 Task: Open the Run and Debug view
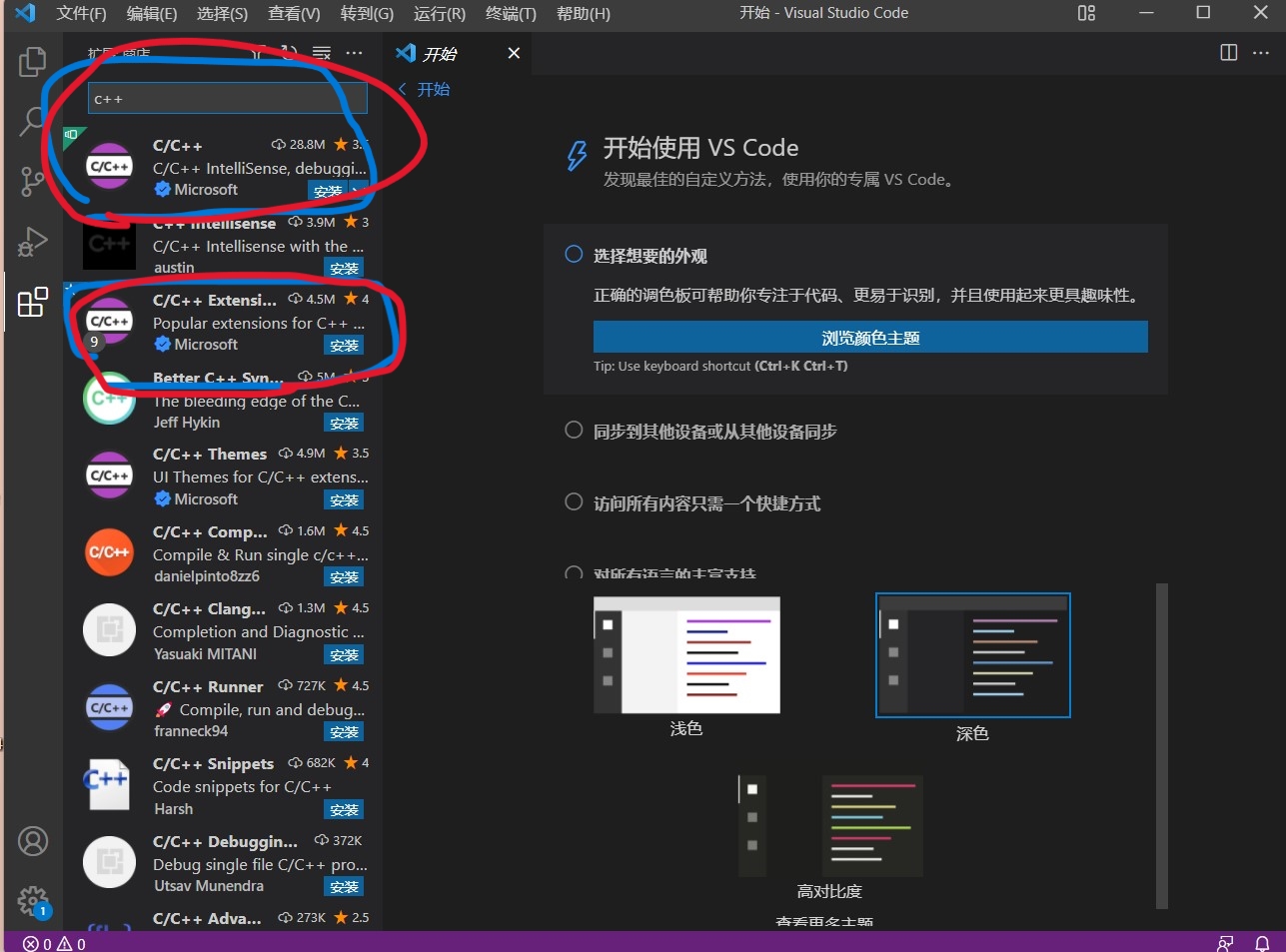[32, 241]
